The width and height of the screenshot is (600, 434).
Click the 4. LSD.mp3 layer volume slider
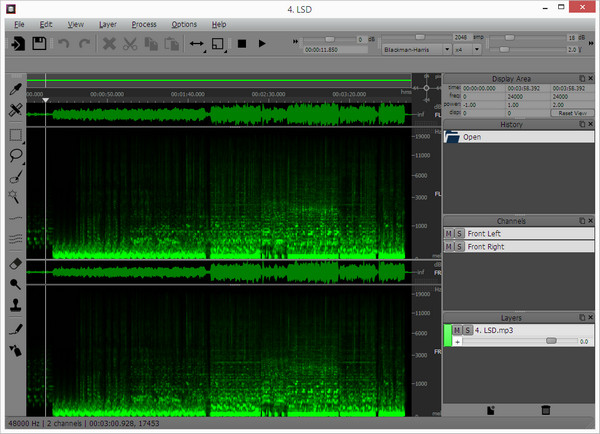coord(550,341)
